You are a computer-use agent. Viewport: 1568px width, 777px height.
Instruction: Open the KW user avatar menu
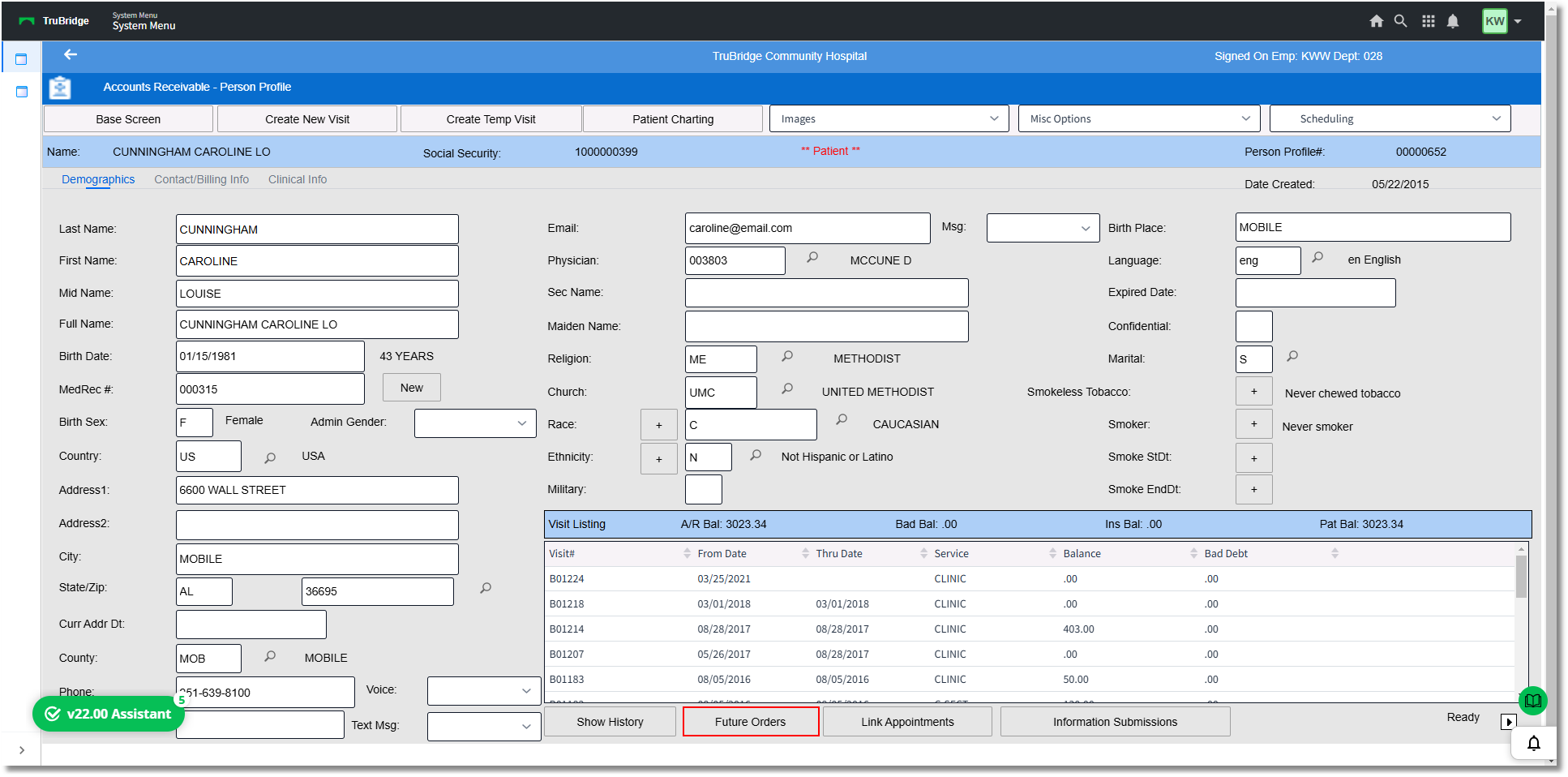click(1494, 21)
